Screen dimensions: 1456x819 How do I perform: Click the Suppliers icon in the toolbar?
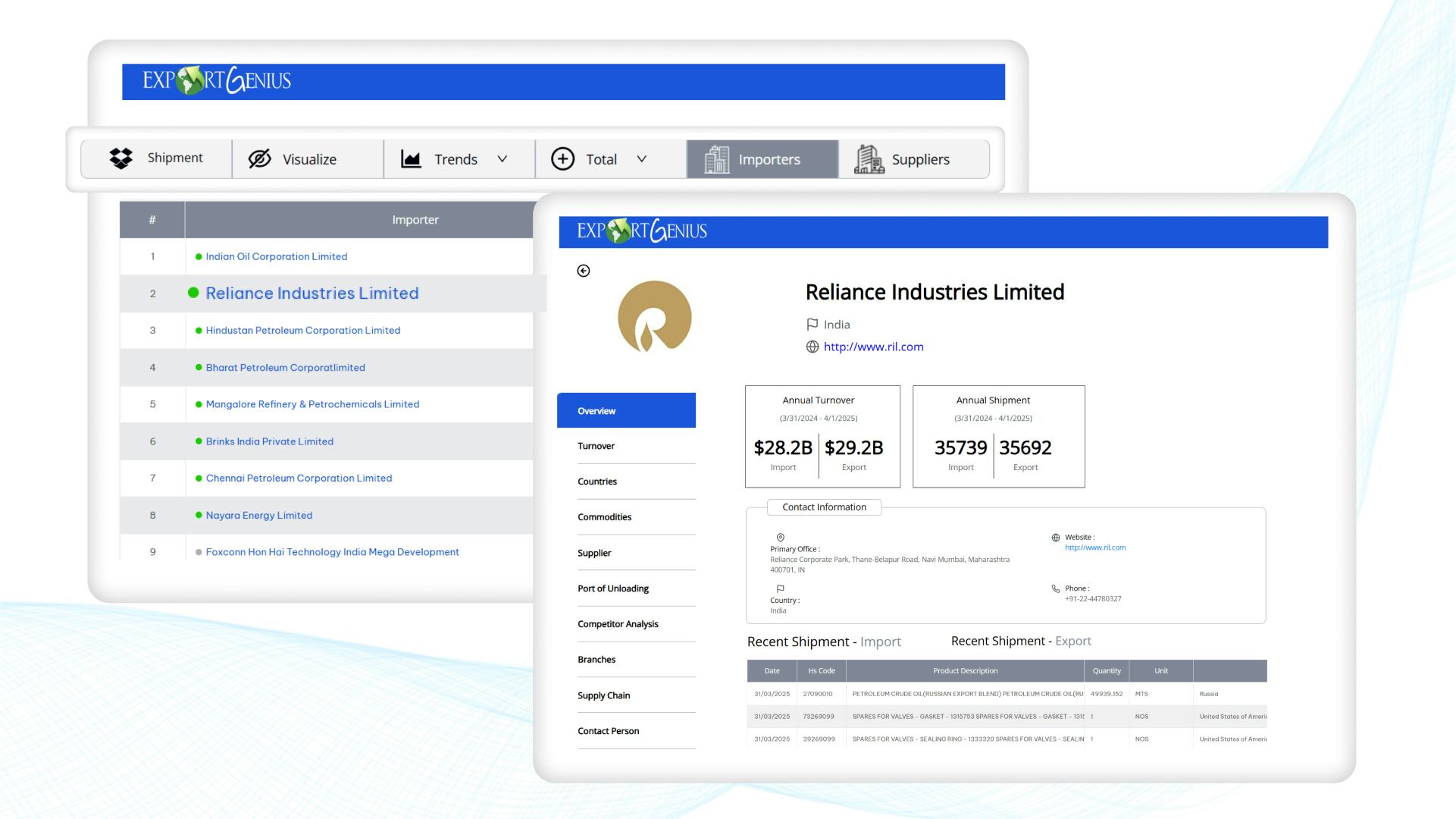(x=869, y=159)
